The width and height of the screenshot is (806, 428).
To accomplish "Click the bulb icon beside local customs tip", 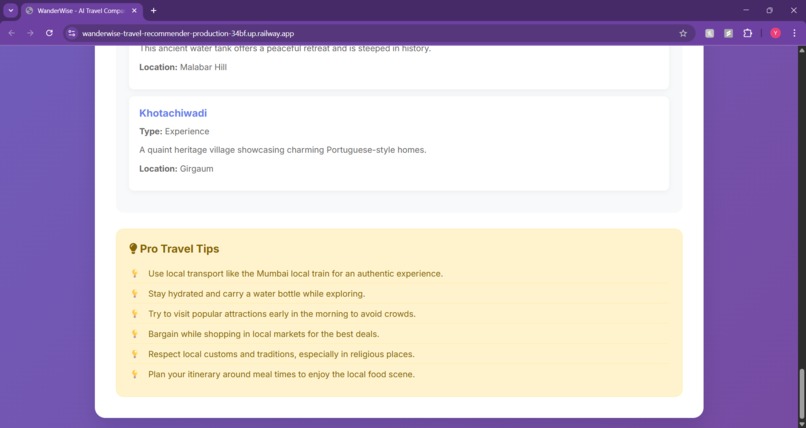I will [135, 354].
